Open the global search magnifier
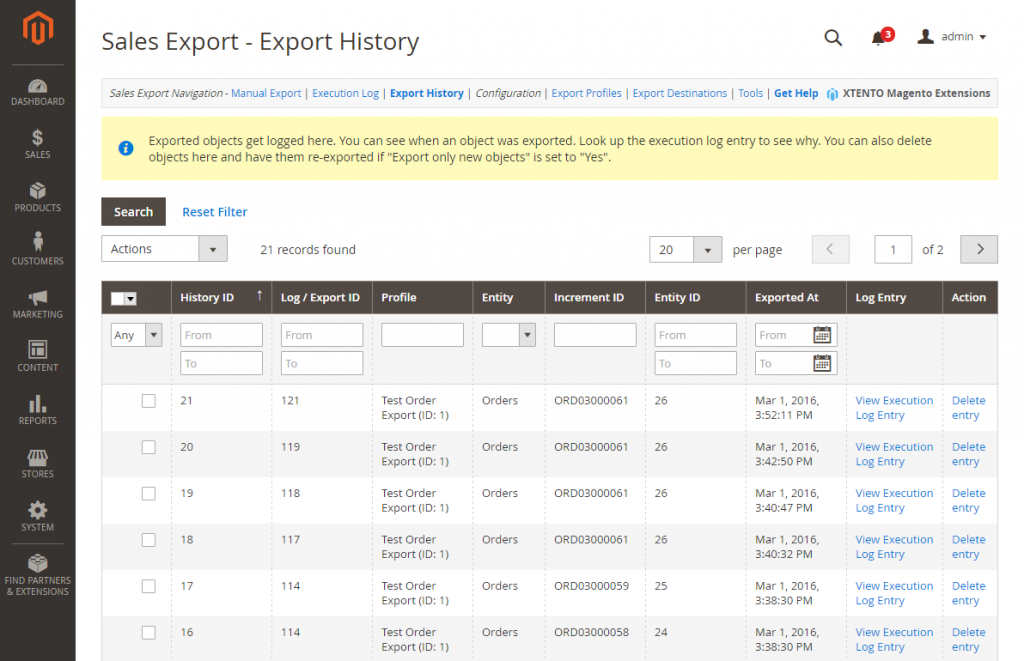Screen dimensions: 1024x661 click(833, 37)
